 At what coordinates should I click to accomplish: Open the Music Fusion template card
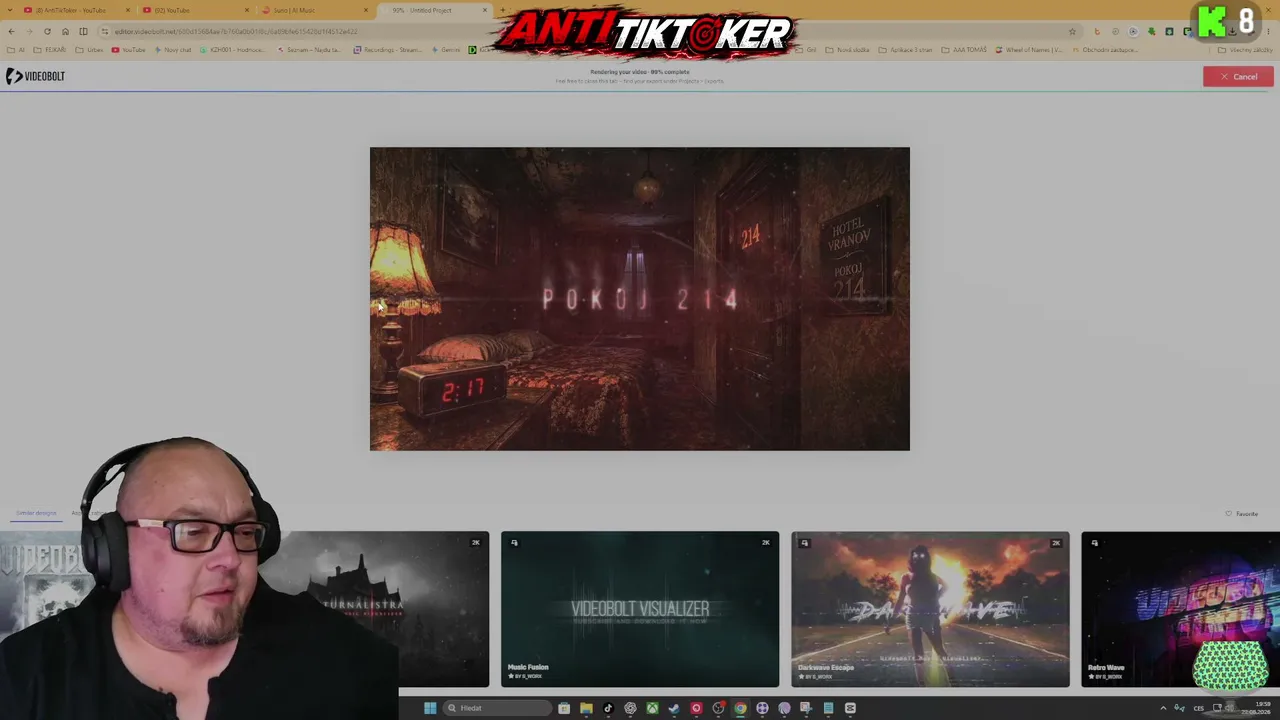pos(640,609)
